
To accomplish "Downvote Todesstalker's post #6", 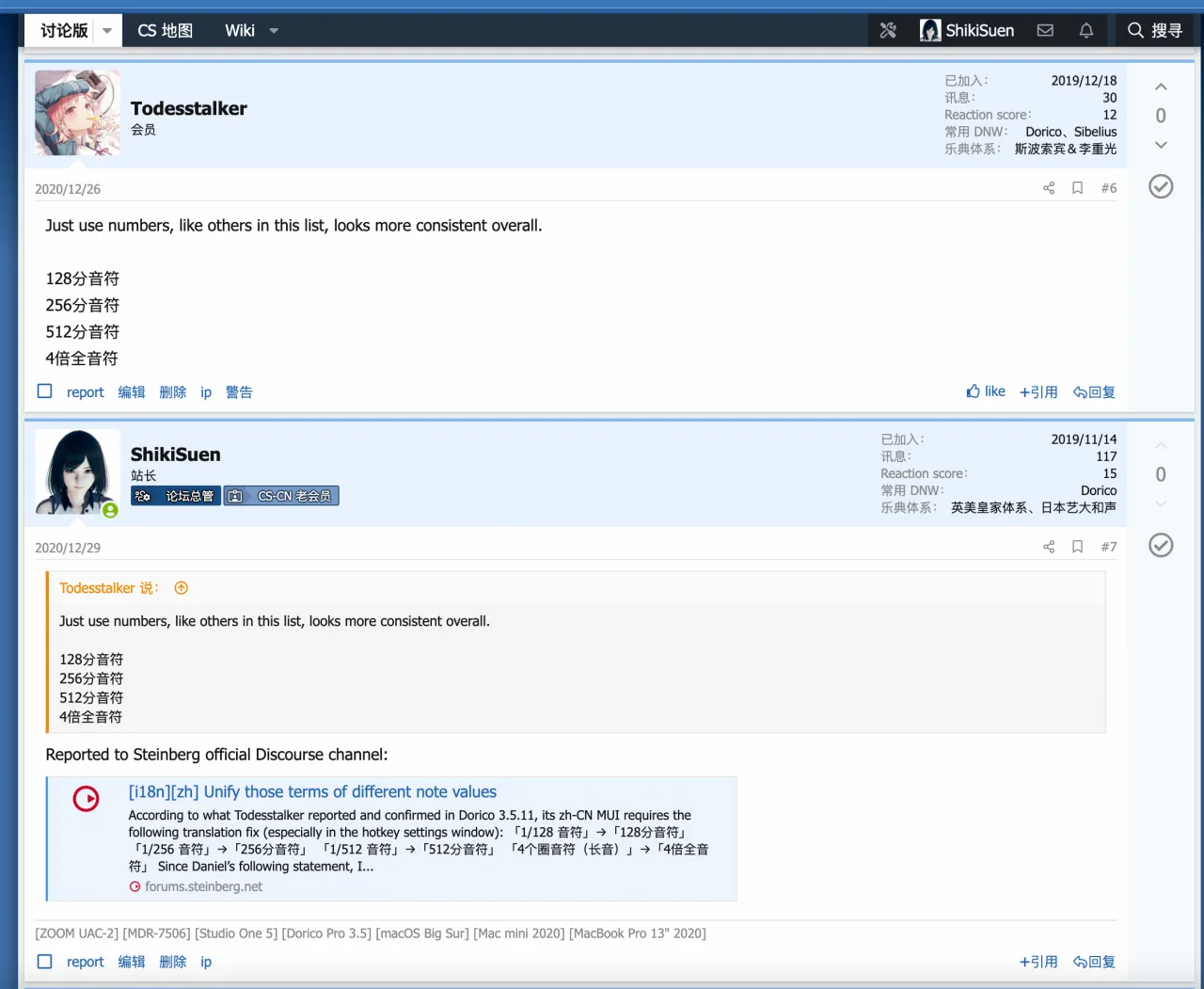I will click(1161, 145).
